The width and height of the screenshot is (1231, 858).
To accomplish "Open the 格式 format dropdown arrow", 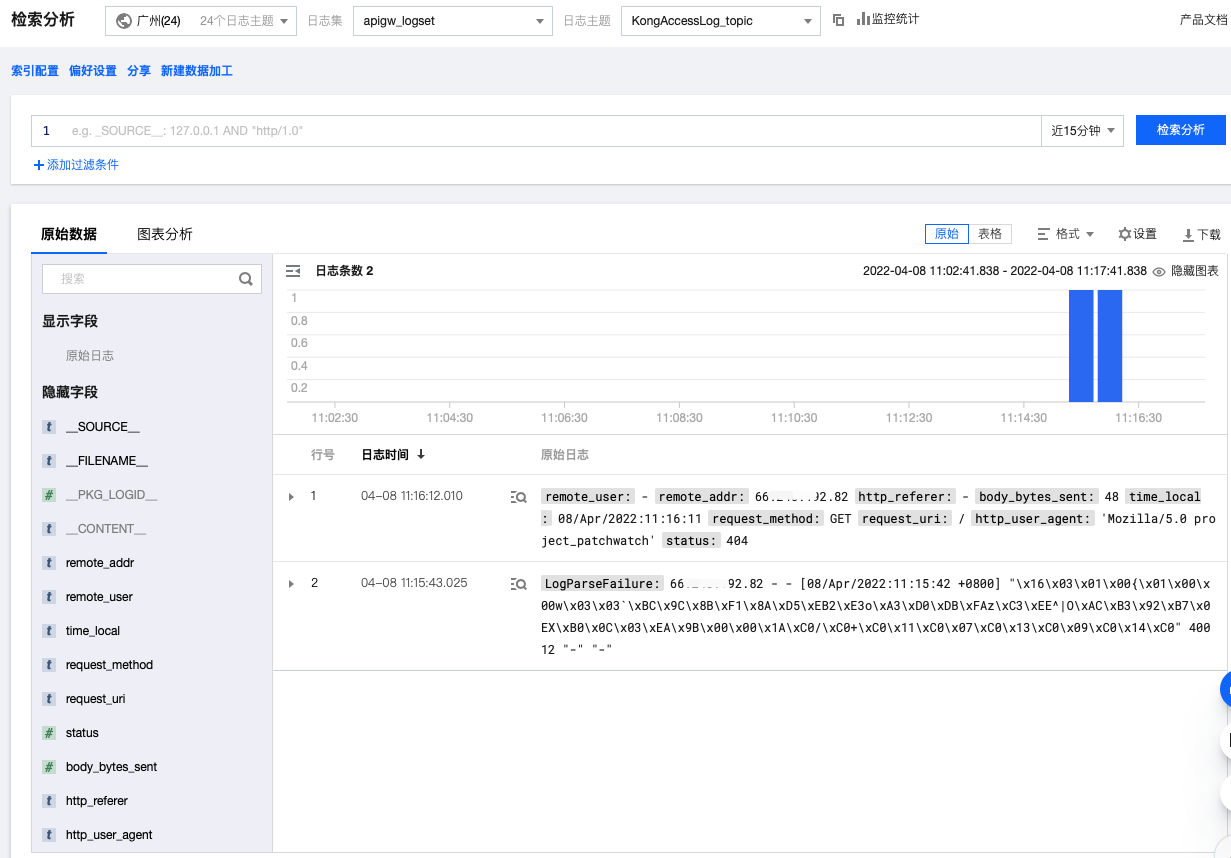I will click(x=1090, y=234).
